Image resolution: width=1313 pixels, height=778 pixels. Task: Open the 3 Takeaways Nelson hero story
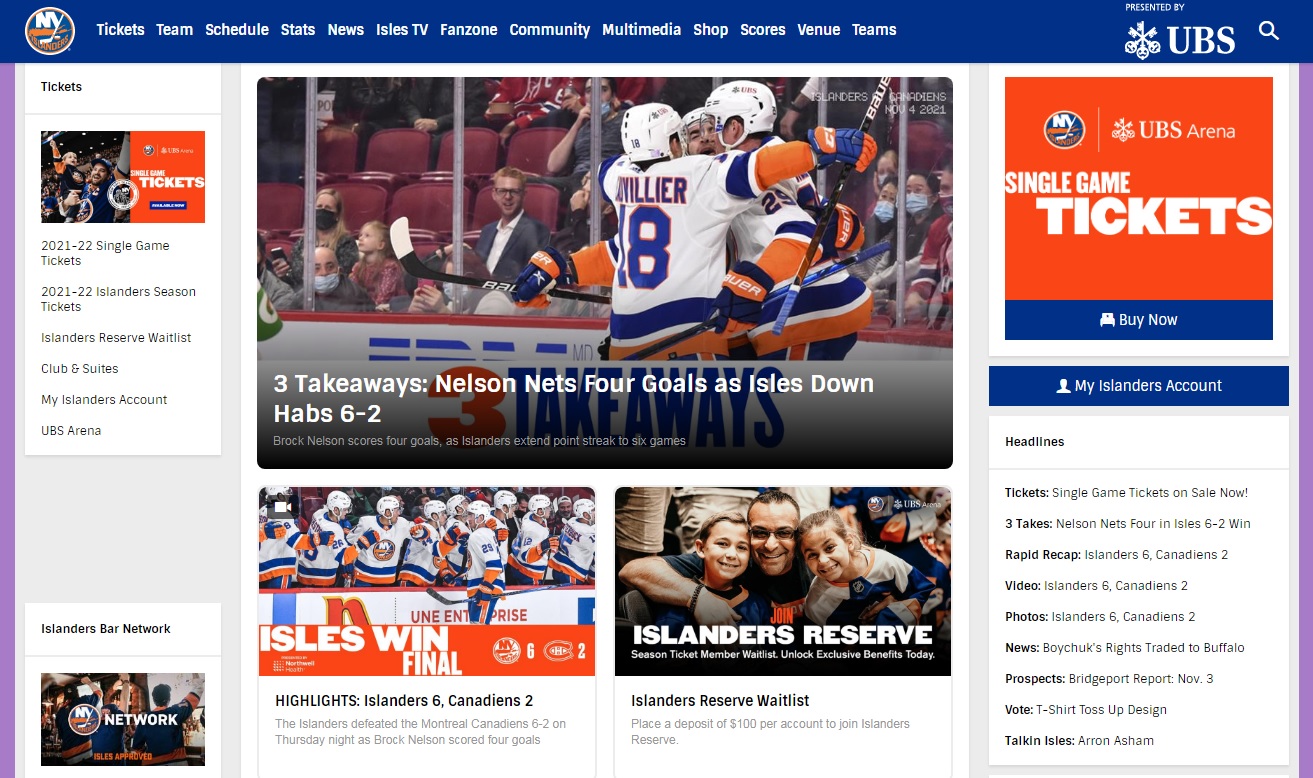click(x=605, y=273)
